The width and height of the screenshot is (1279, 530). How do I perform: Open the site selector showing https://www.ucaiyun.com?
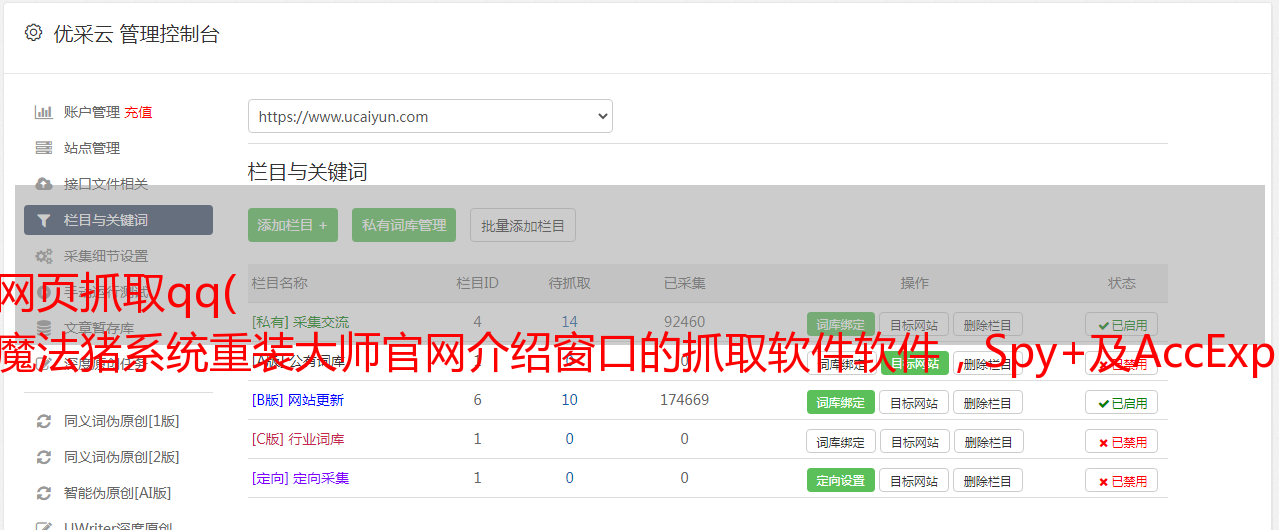[x=430, y=116]
